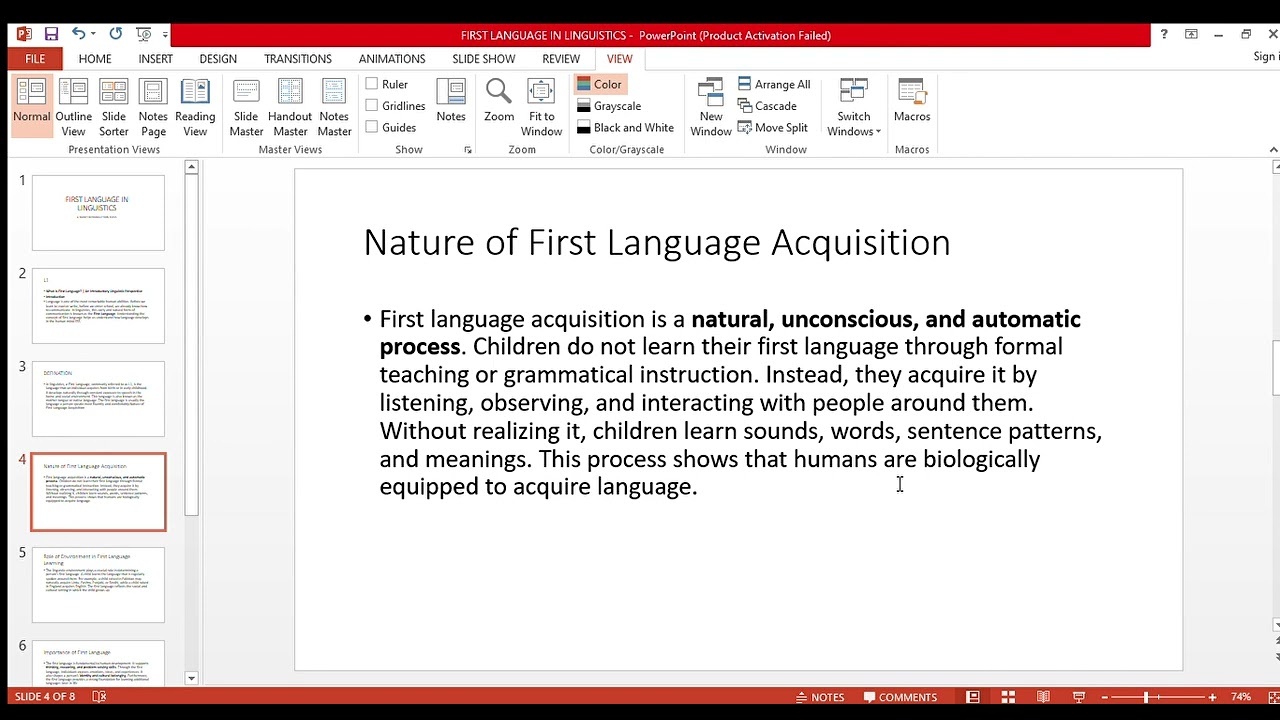Open Notes Page view
Image resolution: width=1280 pixels, height=720 pixels.
tap(153, 107)
